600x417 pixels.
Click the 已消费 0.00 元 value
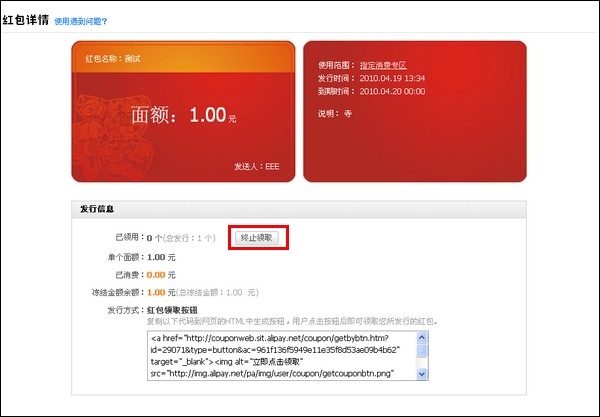click(x=161, y=275)
